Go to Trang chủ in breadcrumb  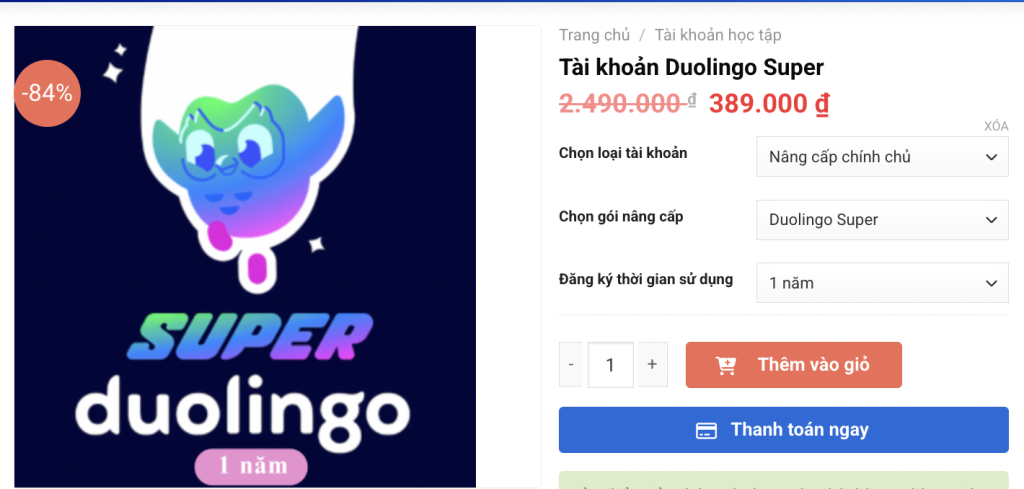(594, 35)
